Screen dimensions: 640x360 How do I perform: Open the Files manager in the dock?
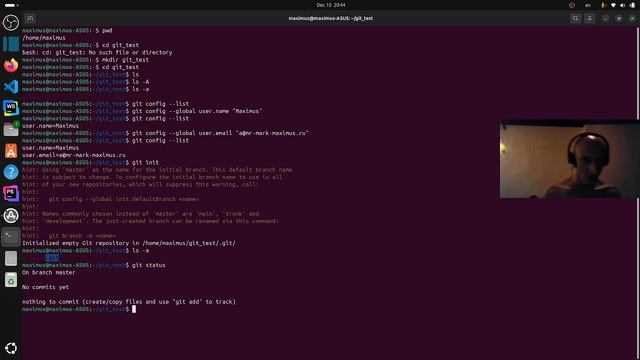pyautogui.click(x=11, y=129)
